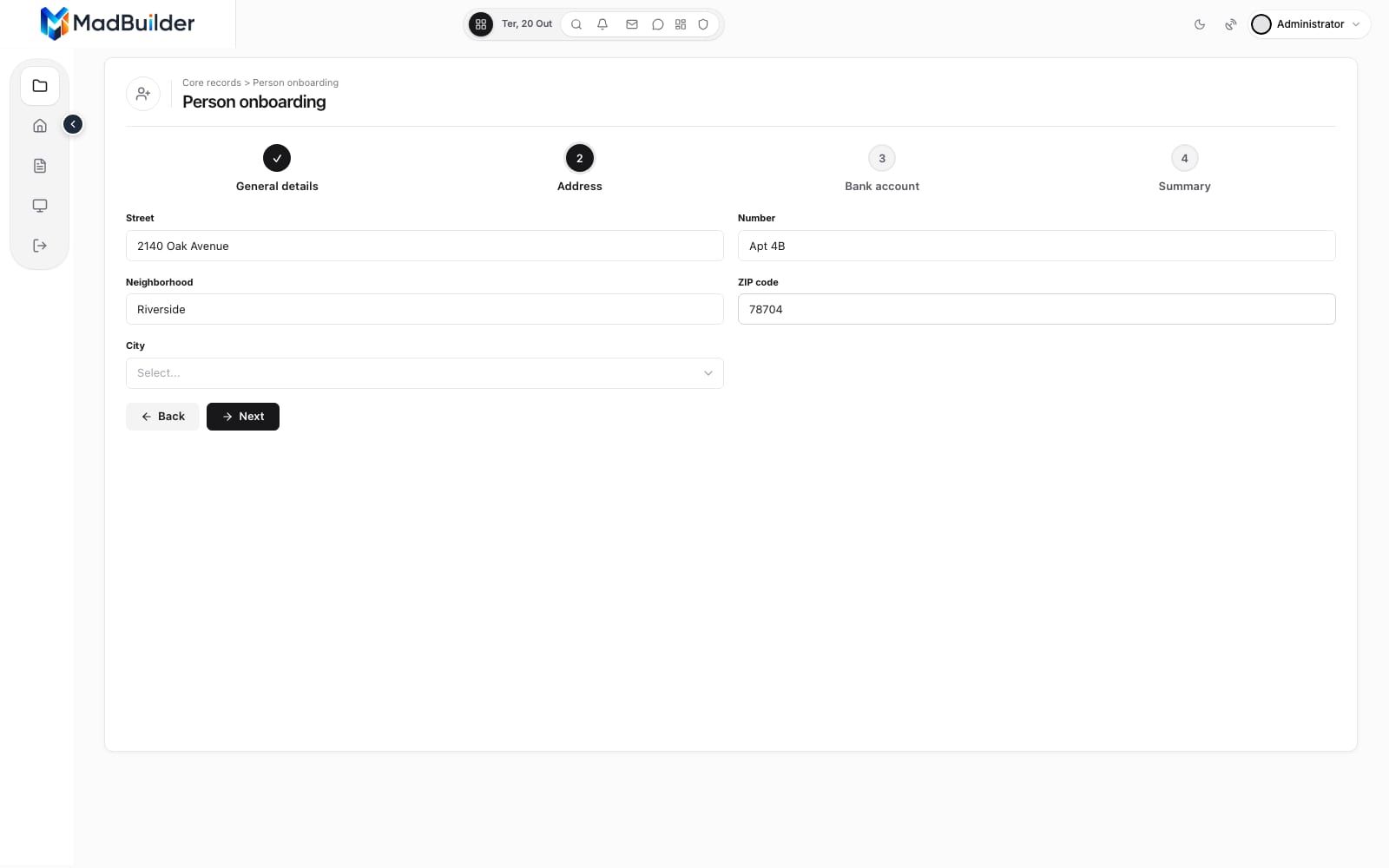This screenshot has width=1389, height=868.
Task: Click the Person onboarding page heading
Action: tap(254, 102)
